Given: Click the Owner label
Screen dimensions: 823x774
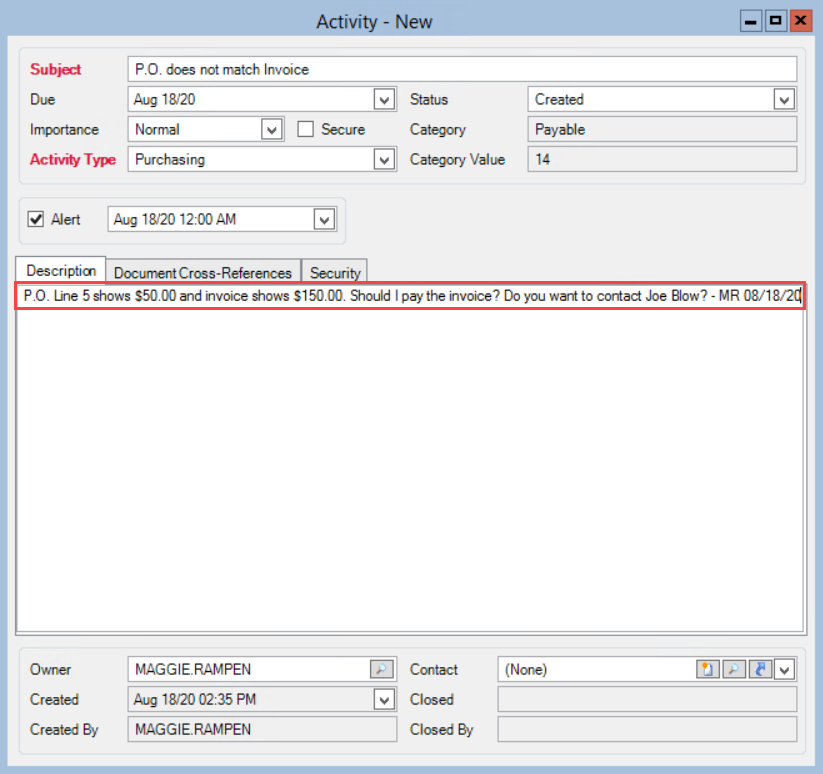Looking at the screenshot, I should (x=50, y=670).
